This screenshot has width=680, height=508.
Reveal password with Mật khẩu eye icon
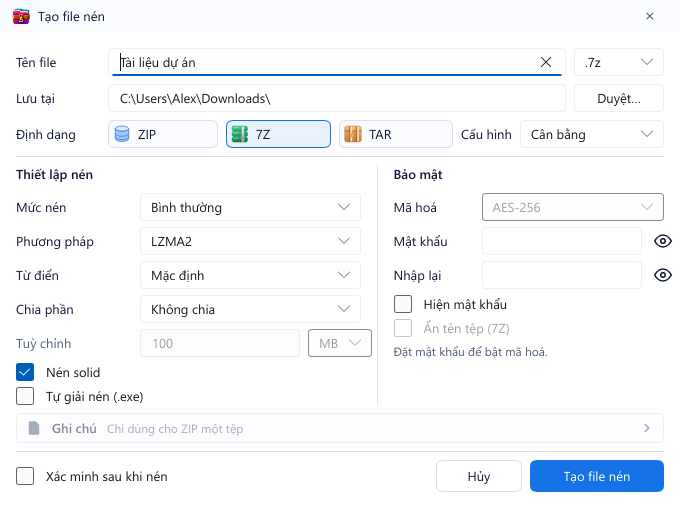pyautogui.click(x=663, y=241)
